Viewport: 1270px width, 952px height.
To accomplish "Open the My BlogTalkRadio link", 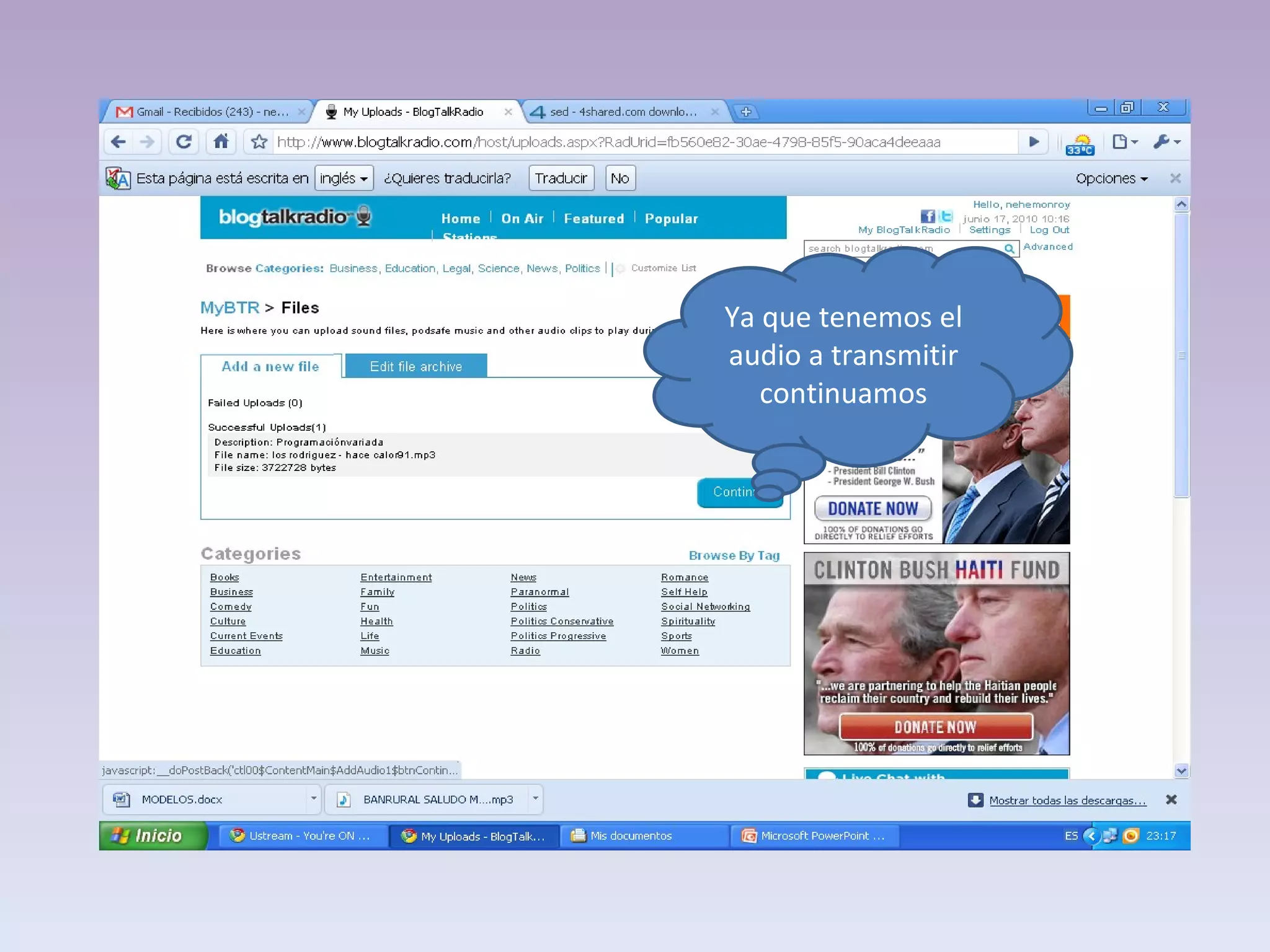I will [x=904, y=230].
